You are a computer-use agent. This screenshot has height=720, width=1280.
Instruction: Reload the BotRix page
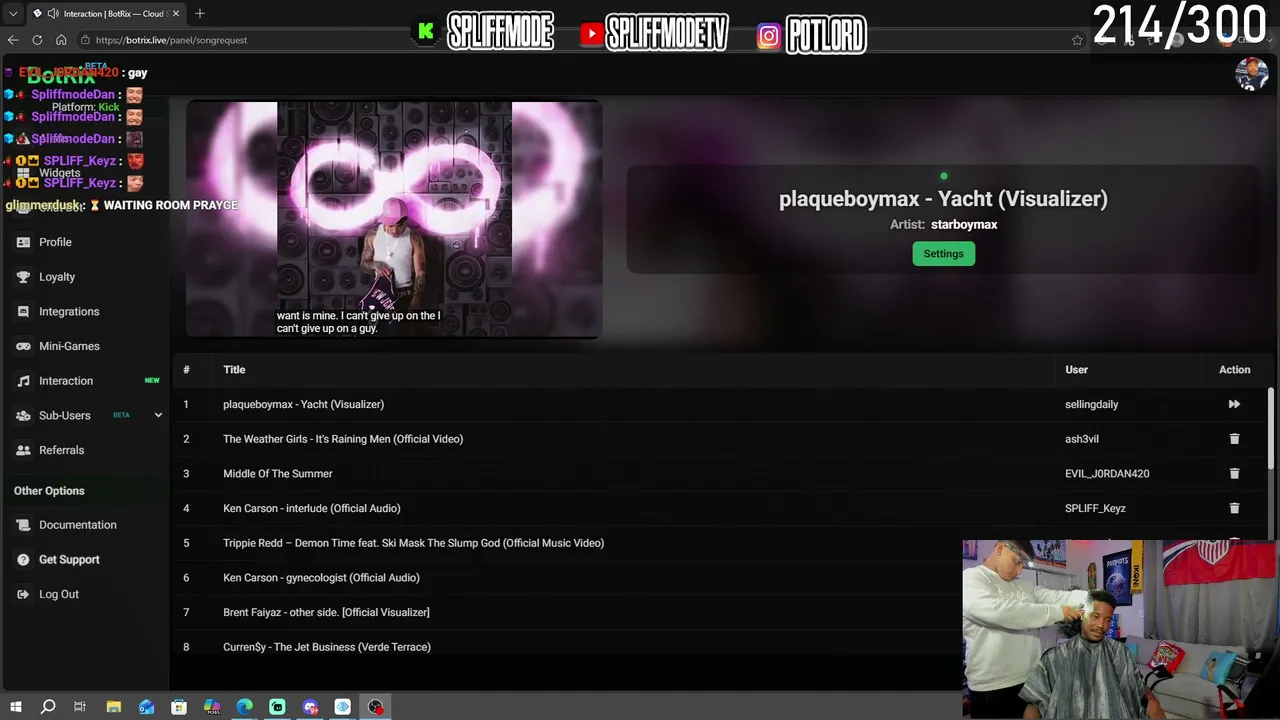coord(37,40)
